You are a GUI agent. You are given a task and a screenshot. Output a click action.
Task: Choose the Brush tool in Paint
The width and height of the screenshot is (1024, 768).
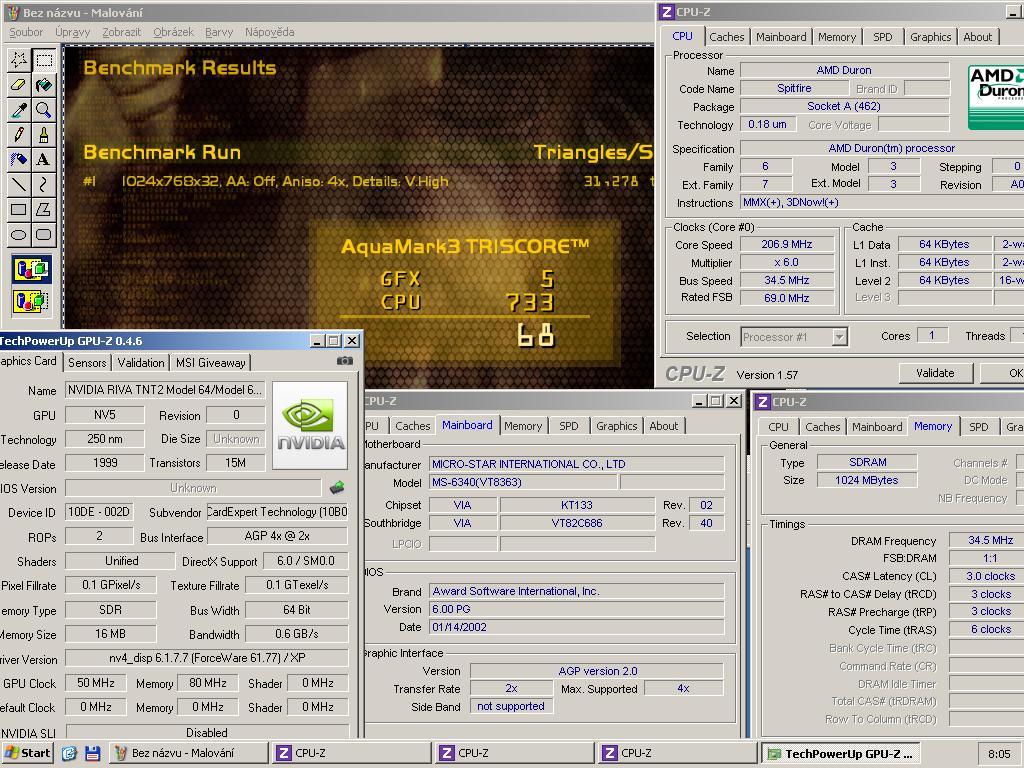pyautogui.click(x=44, y=135)
